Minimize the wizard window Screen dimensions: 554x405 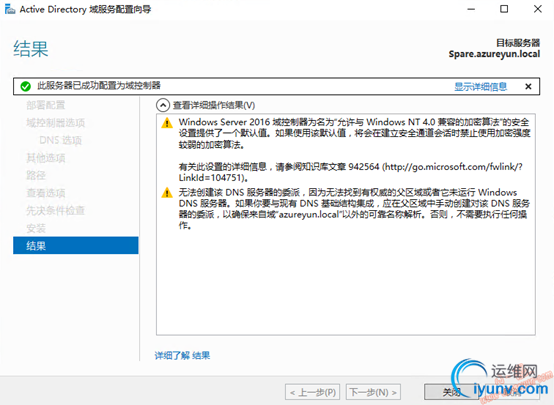click(x=471, y=9)
